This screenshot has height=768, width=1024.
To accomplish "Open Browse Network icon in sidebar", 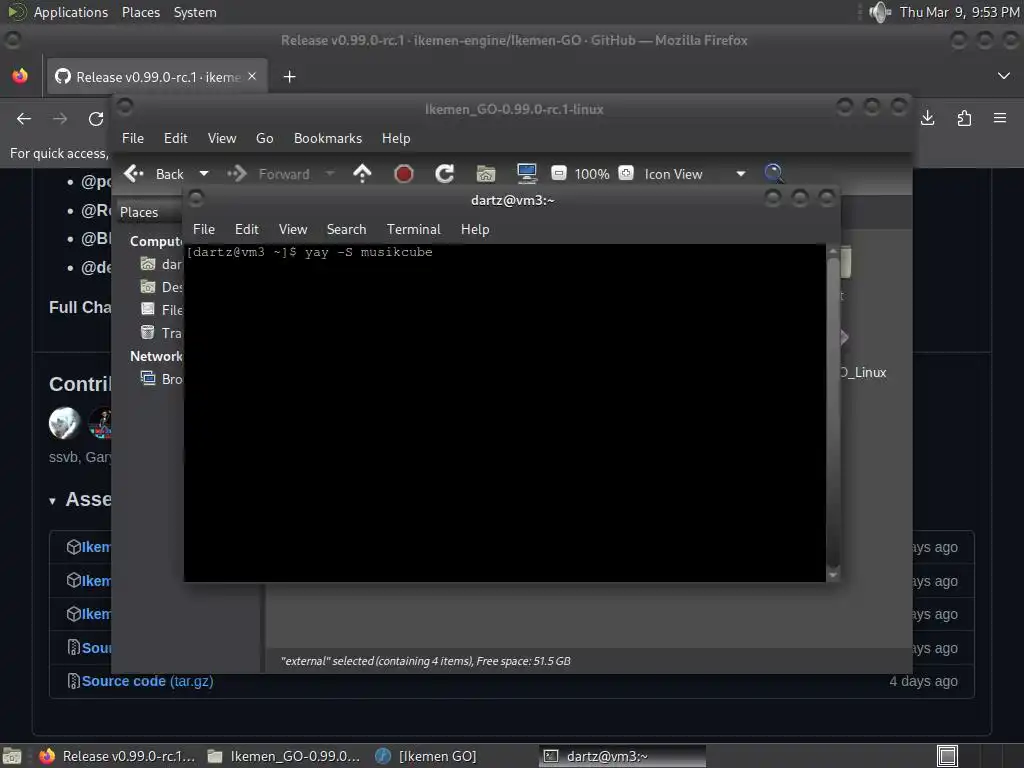I will [x=148, y=378].
